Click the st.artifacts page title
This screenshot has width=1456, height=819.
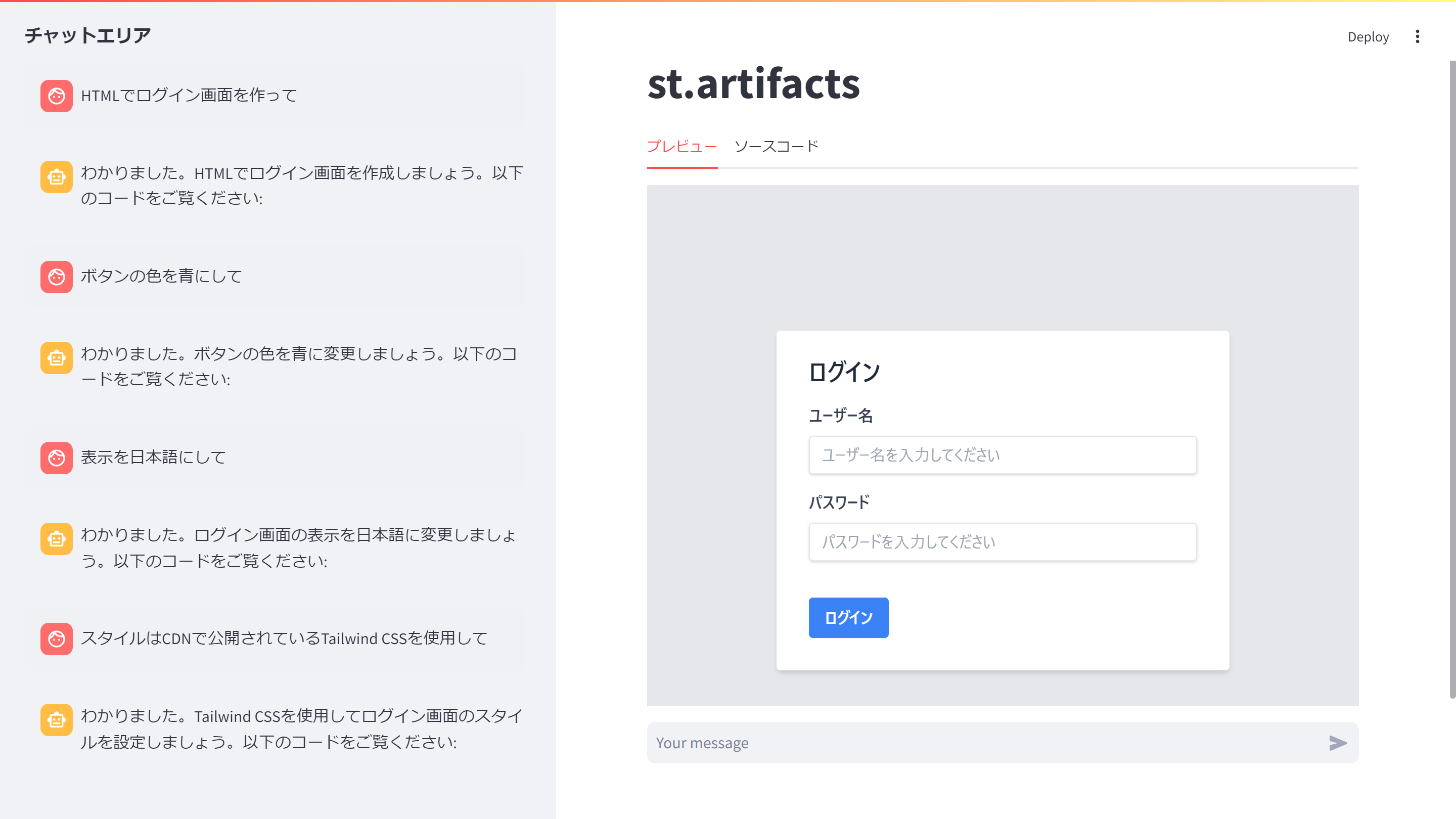pos(753,83)
